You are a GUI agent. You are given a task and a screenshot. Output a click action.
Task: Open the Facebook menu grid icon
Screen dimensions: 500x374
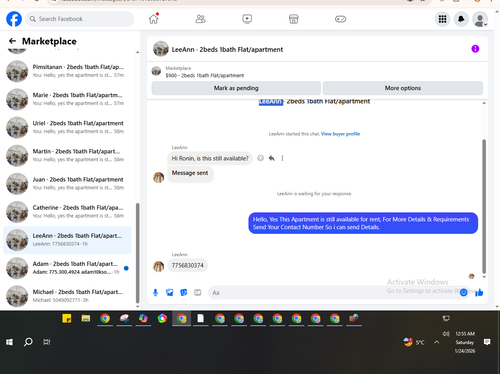pos(442,19)
